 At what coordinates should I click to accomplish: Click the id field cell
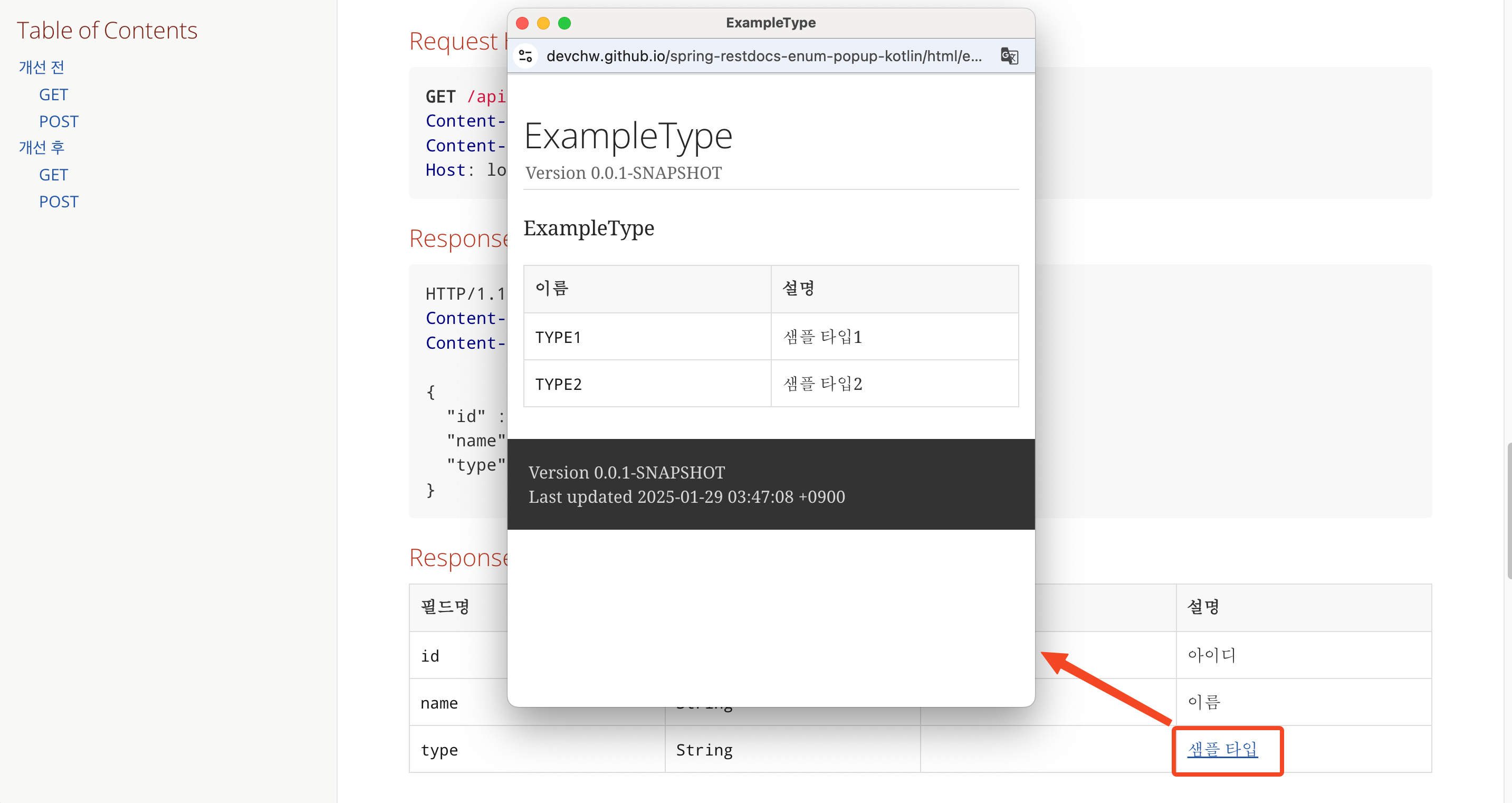pyautogui.click(x=458, y=655)
